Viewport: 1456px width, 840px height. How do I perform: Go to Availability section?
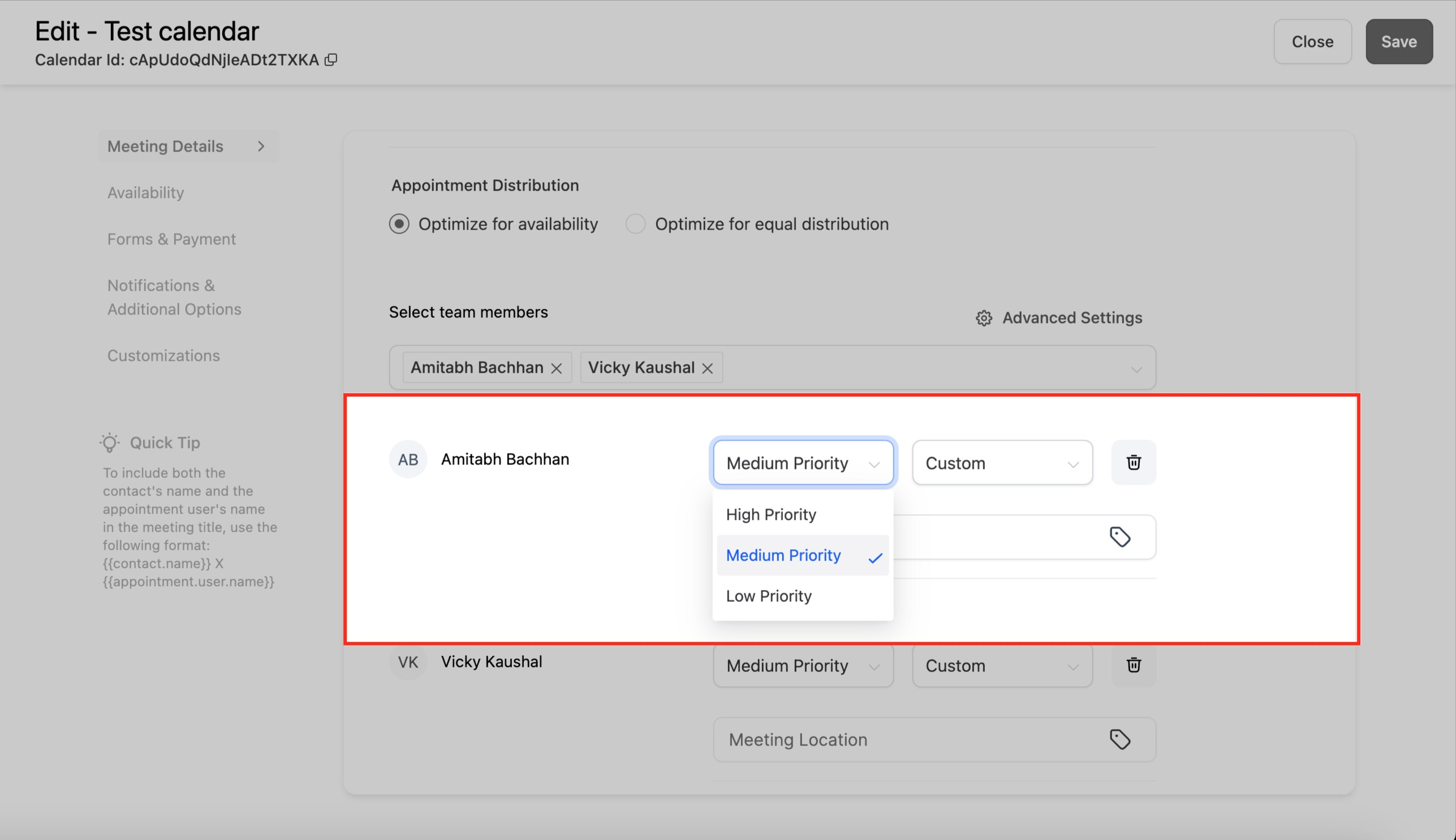[145, 193]
